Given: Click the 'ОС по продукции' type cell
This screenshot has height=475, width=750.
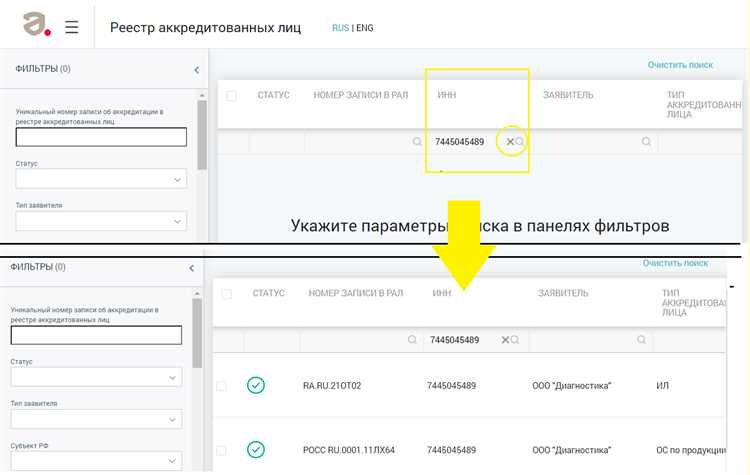Looking at the screenshot, I should pos(691,450).
